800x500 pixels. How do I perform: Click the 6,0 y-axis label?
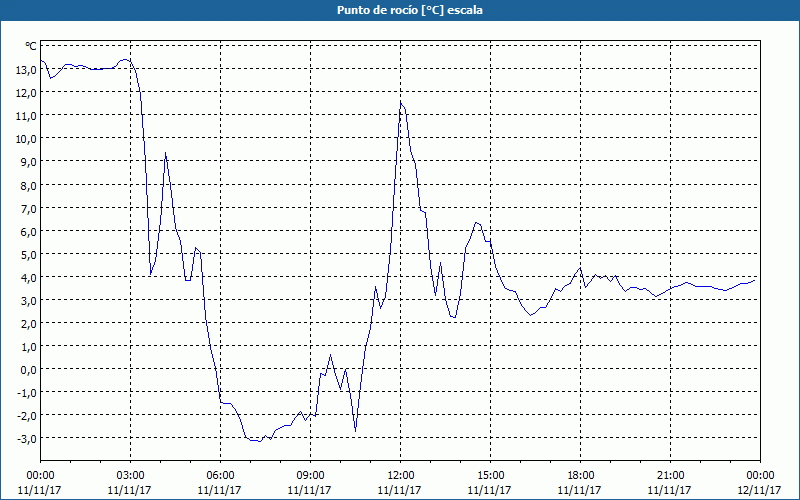(28, 231)
